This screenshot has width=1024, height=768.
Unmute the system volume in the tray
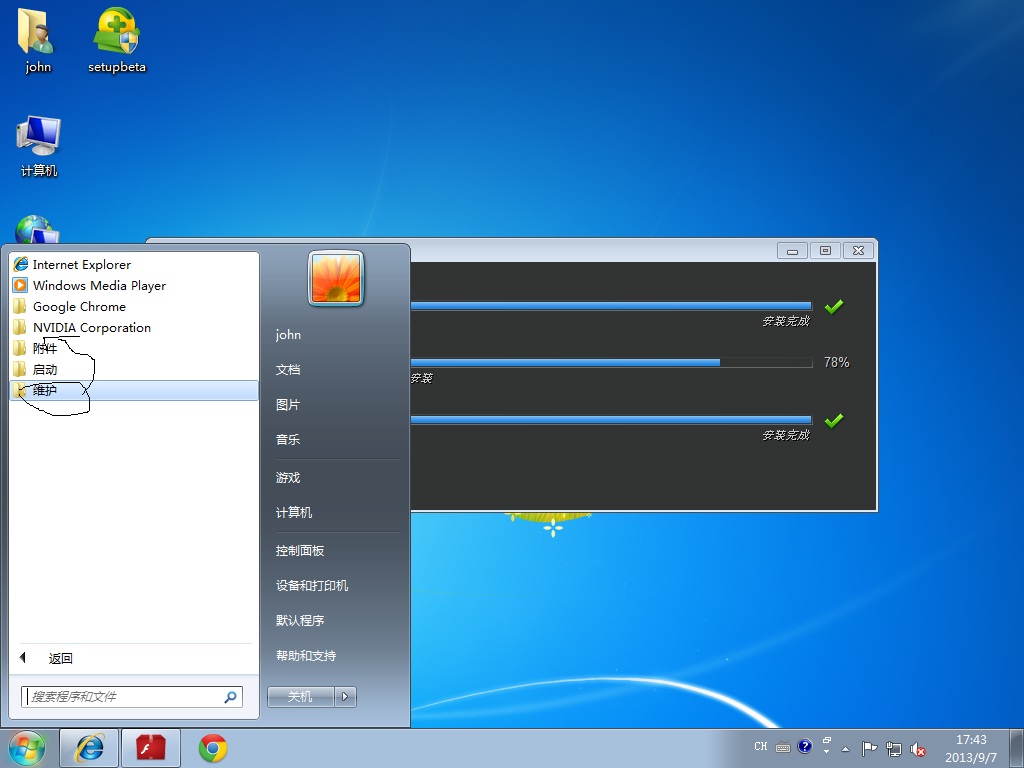click(x=918, y=747)
